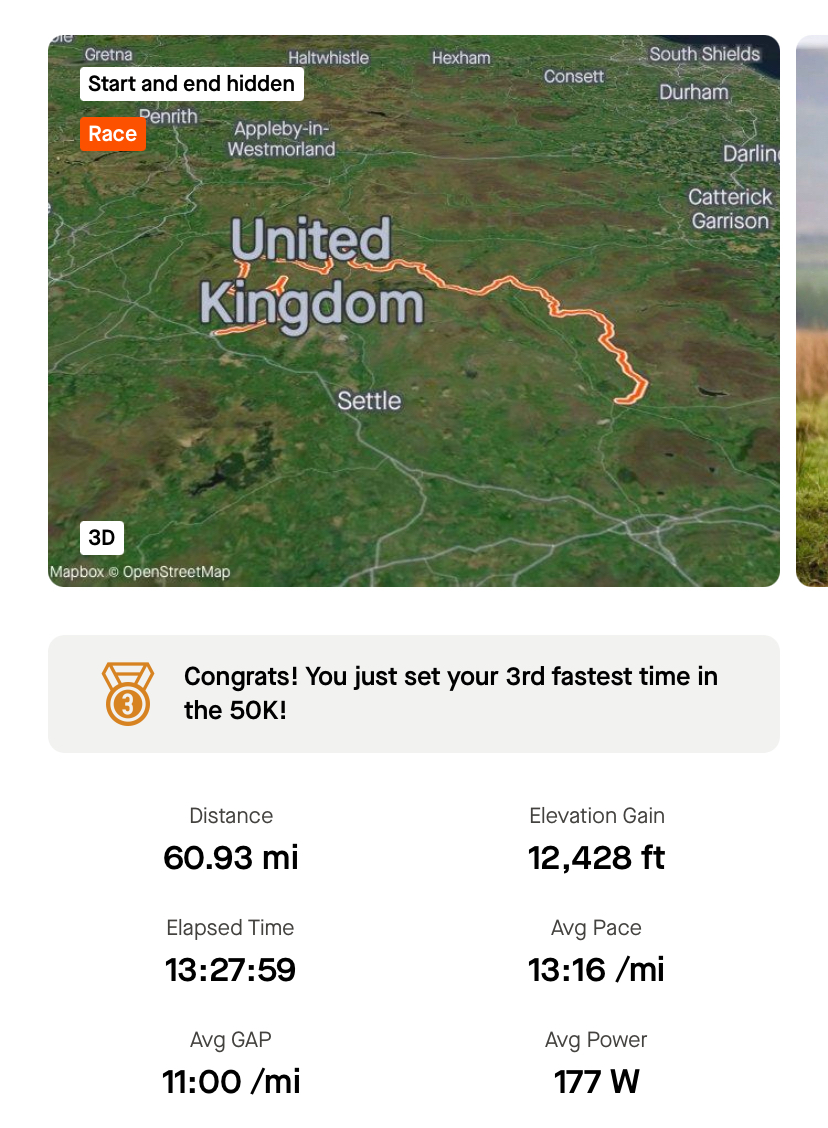Image resolution: width=828 pixels, height=1128 pixels.
Task: Select the 12,428 ft Elevation Gain stat
Action: (596, 858)
